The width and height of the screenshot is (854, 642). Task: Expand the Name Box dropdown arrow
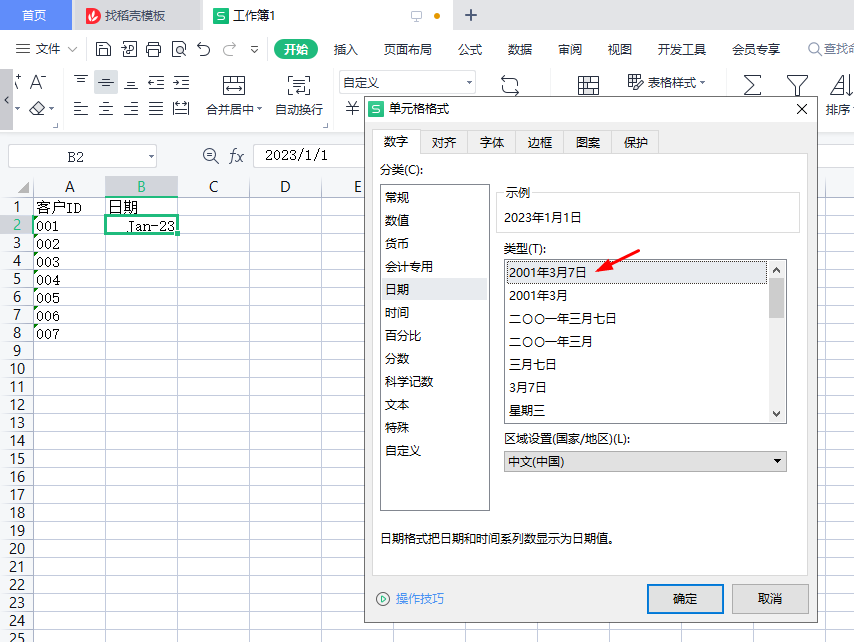(151, 157)
